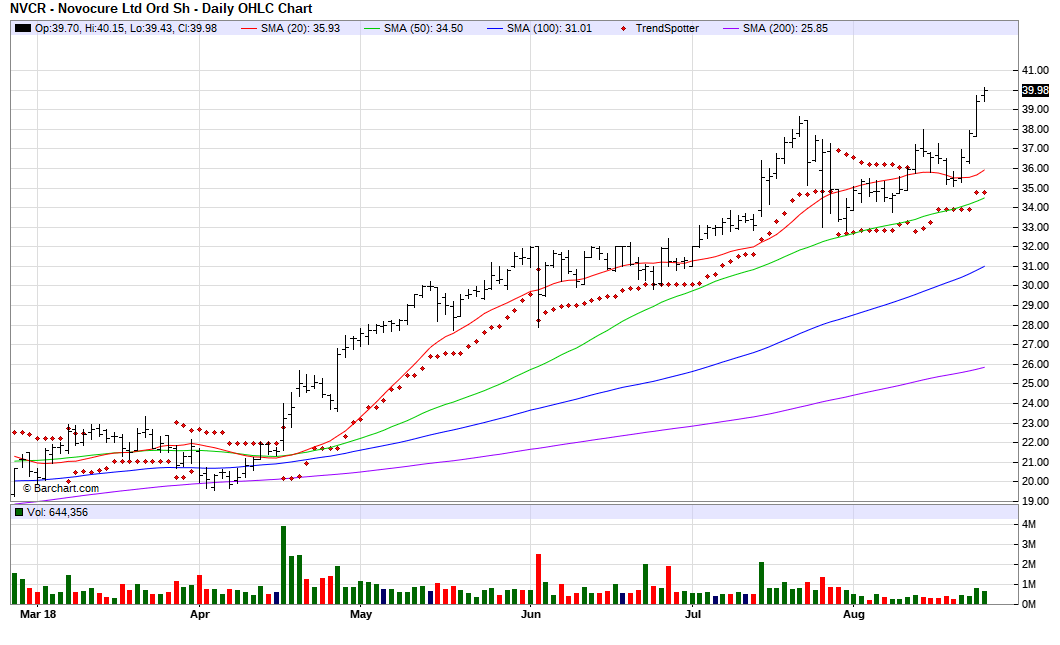
Task: Click the 21.00 price axis label
Action: pyautogui.click(x=1036, y=462)
